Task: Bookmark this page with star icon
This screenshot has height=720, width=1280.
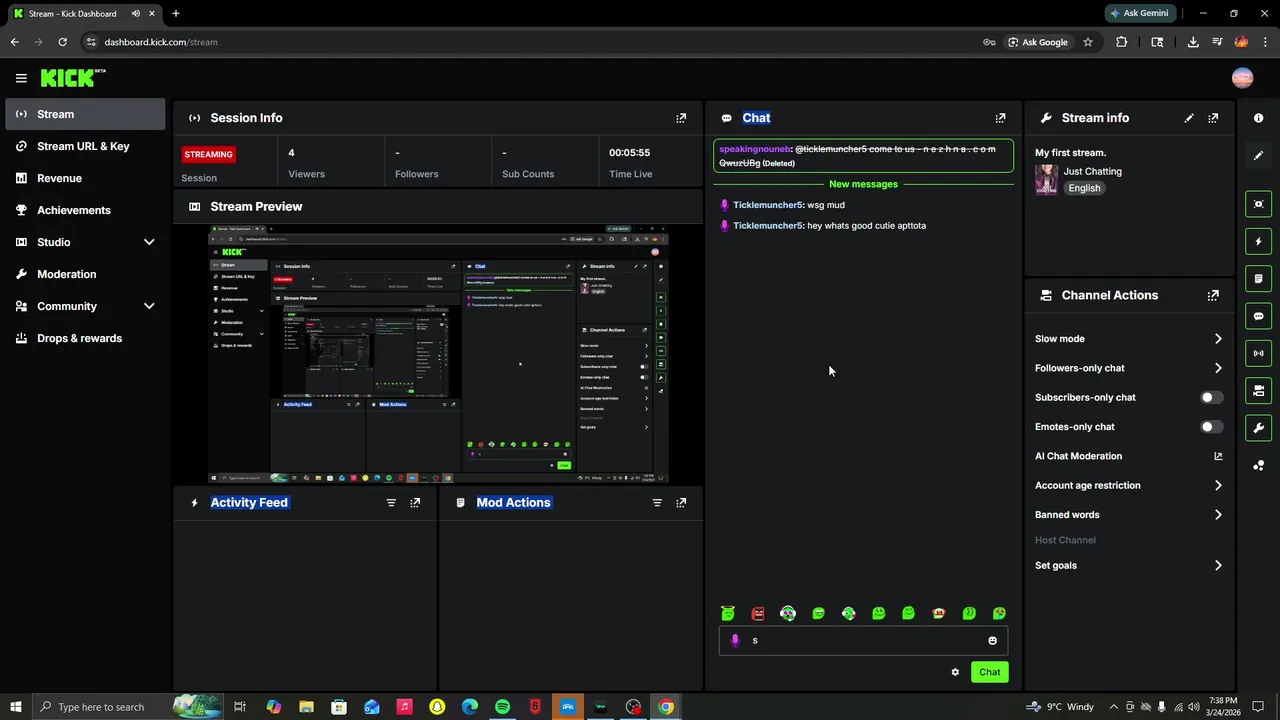Action: tap(1088, 42)
